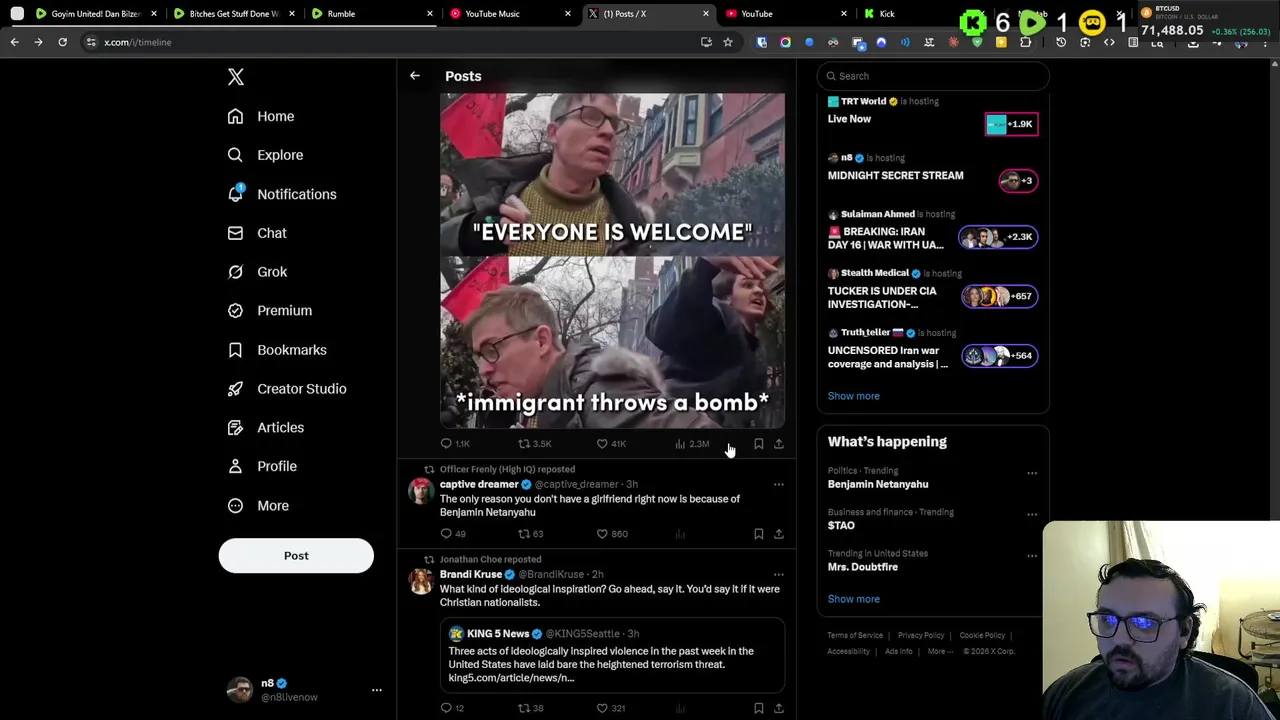Go back using Posts arrow

(414, 76)
